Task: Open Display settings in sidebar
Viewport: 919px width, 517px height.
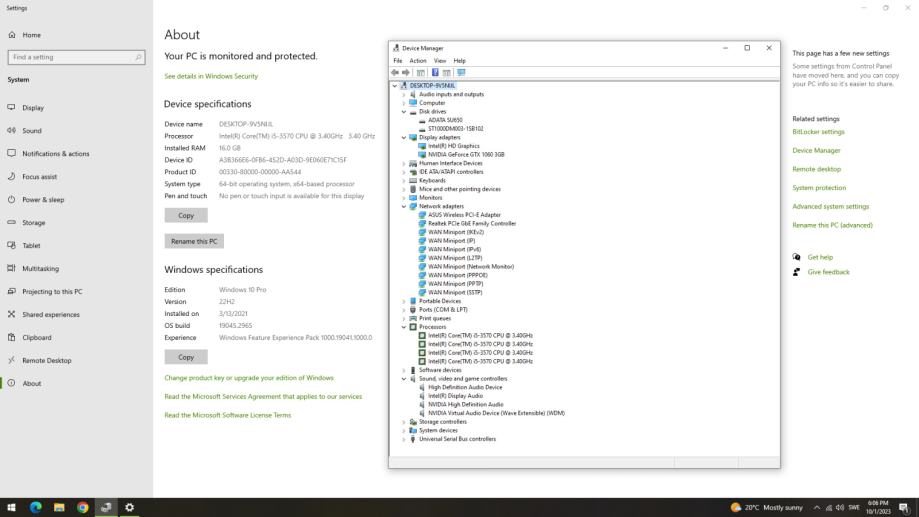Action: (33, 108)
